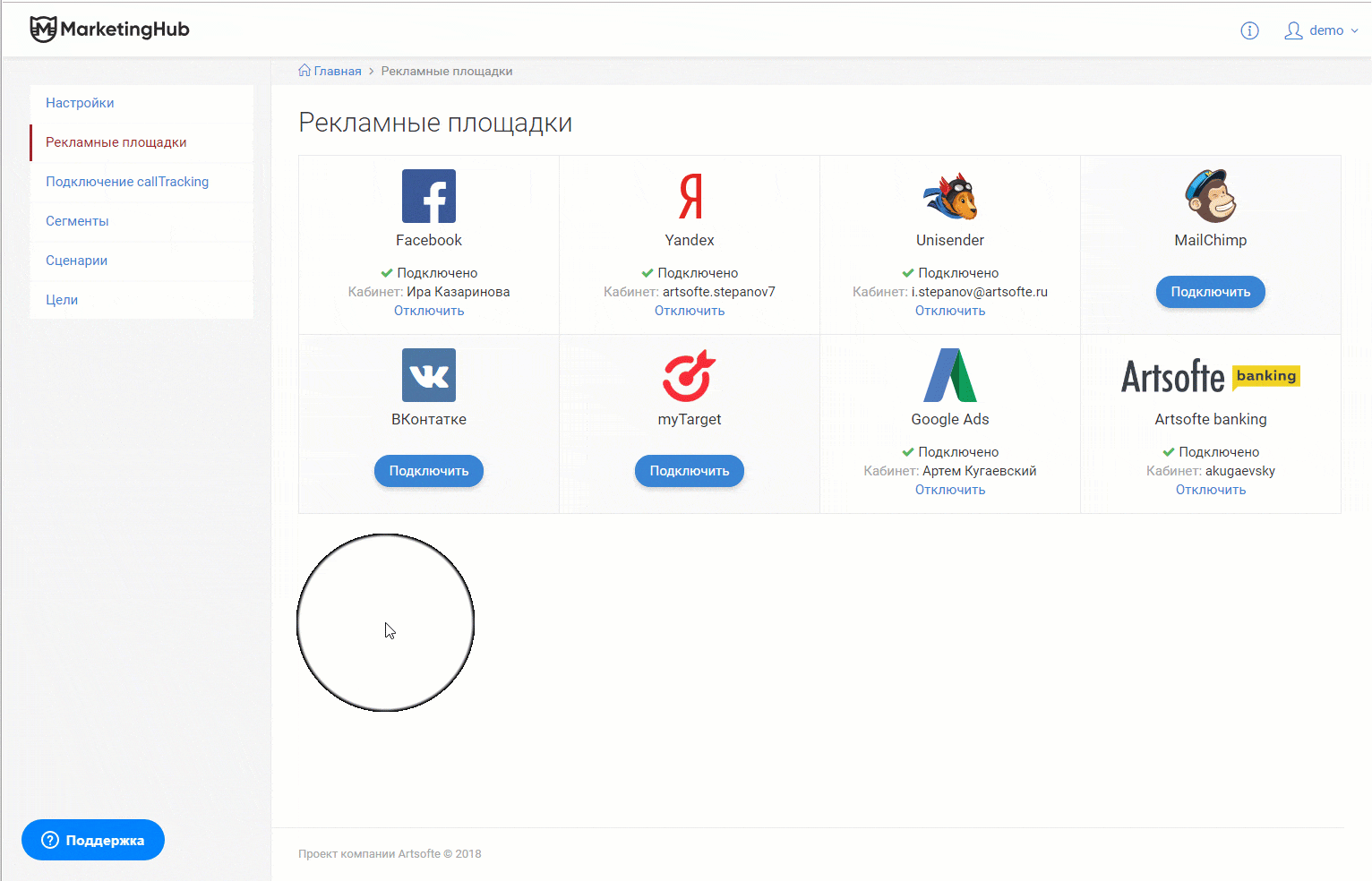Click the Unisender card title text
1372x881 pixels.
pyautogui.click(x=950, y=240)
